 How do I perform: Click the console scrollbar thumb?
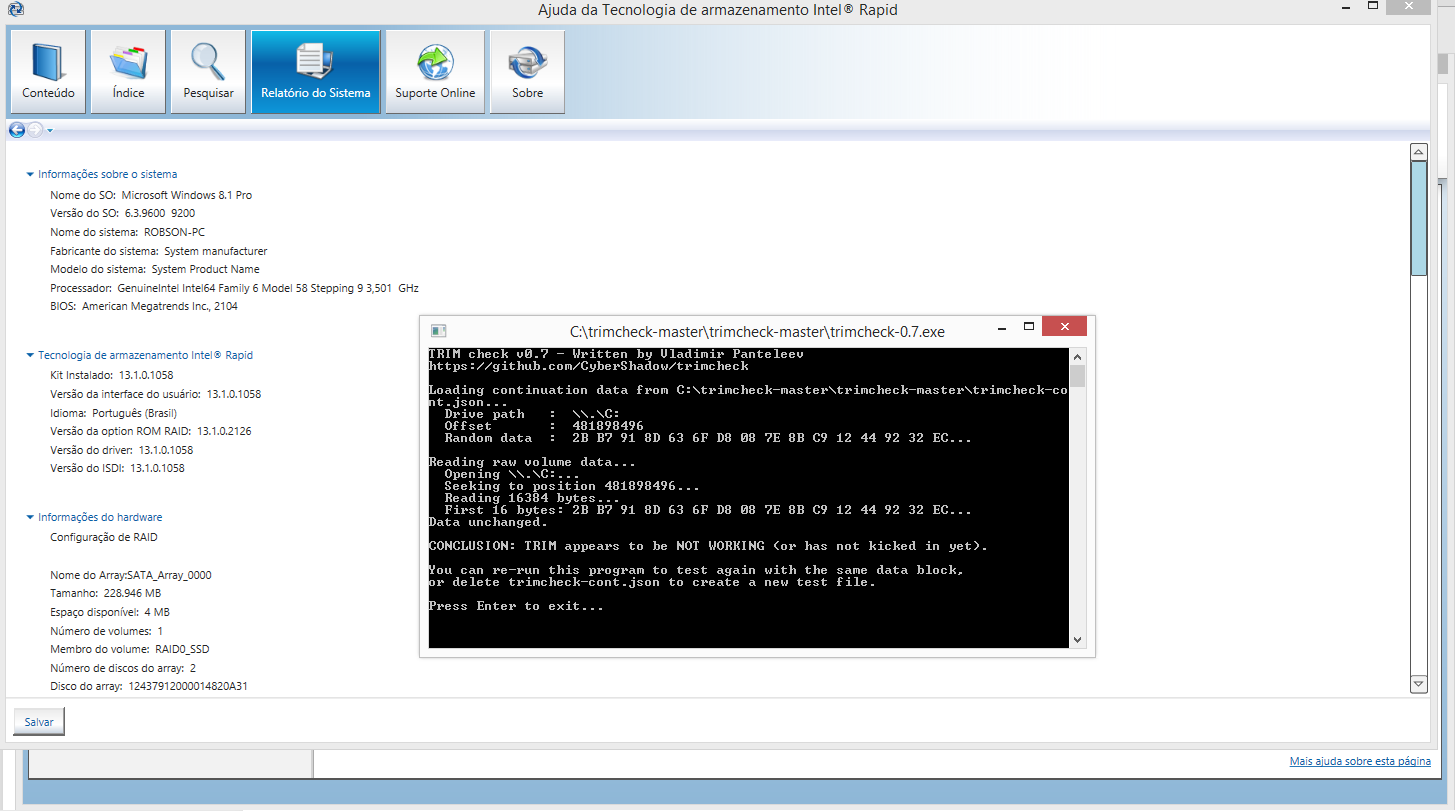pyautogui.click(x=1078, y=376)
